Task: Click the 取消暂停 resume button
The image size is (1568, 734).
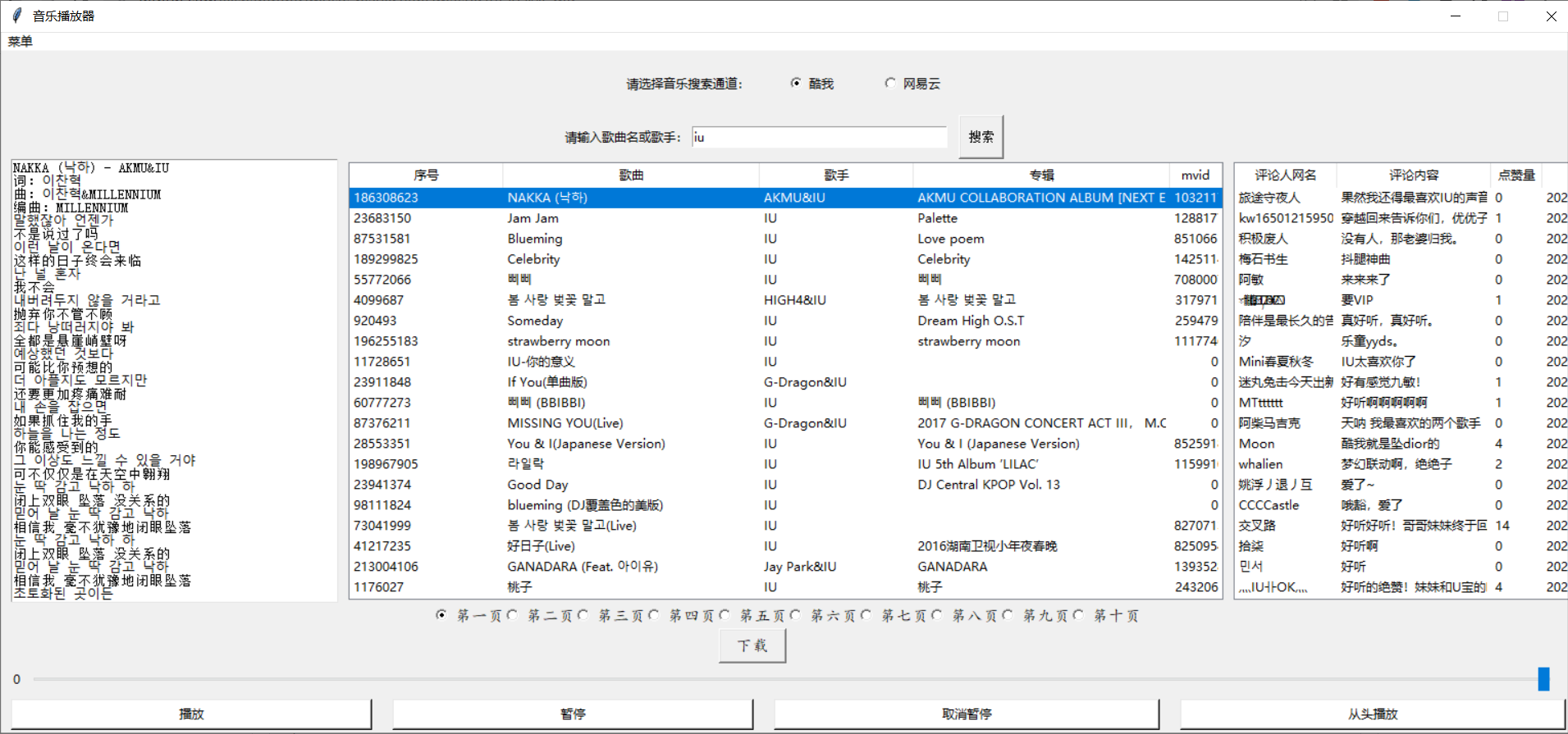Action: pyautogui.click(x=967, y=713)
